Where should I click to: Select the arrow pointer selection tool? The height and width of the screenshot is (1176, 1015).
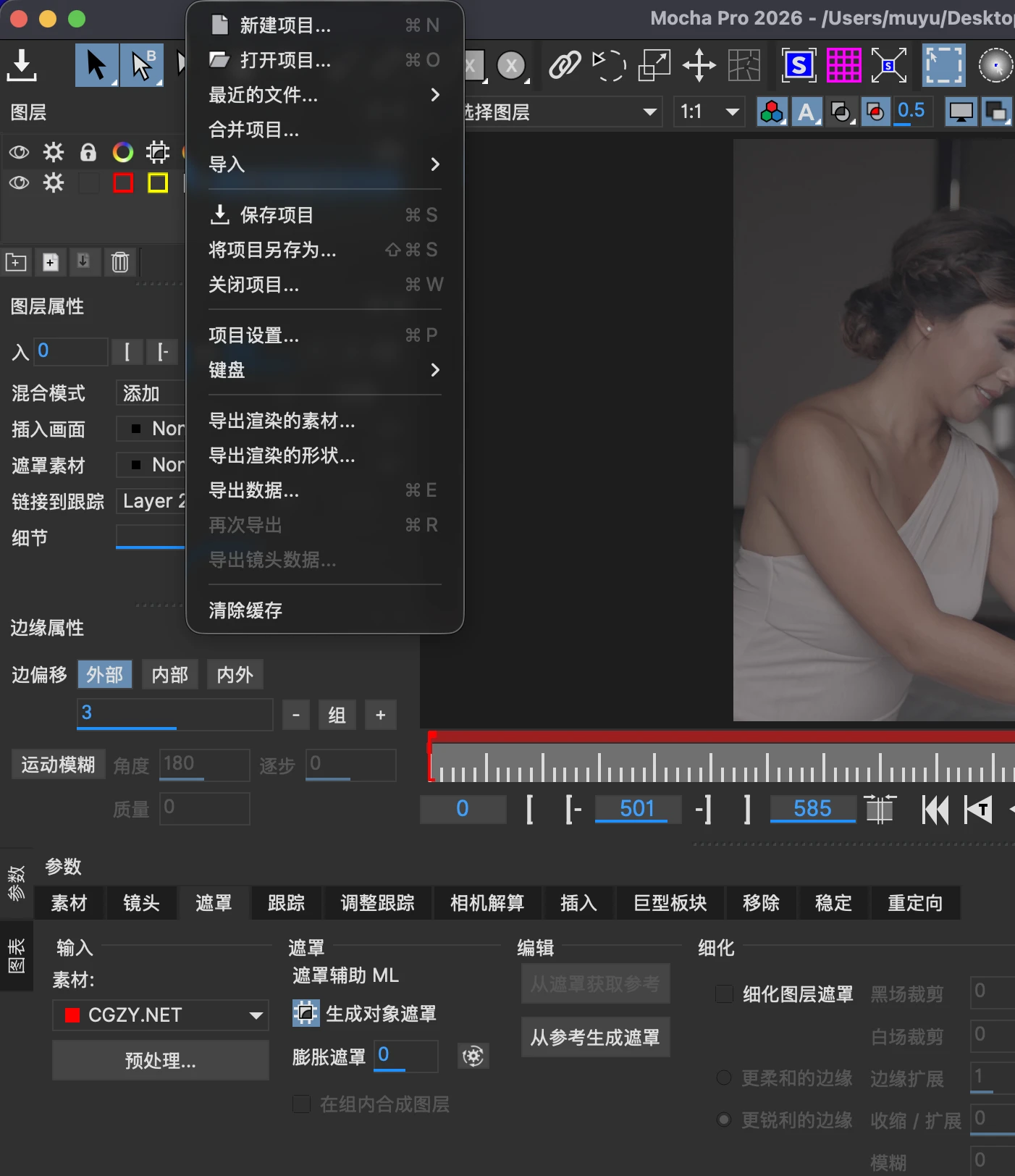click(x=96, y=65)
